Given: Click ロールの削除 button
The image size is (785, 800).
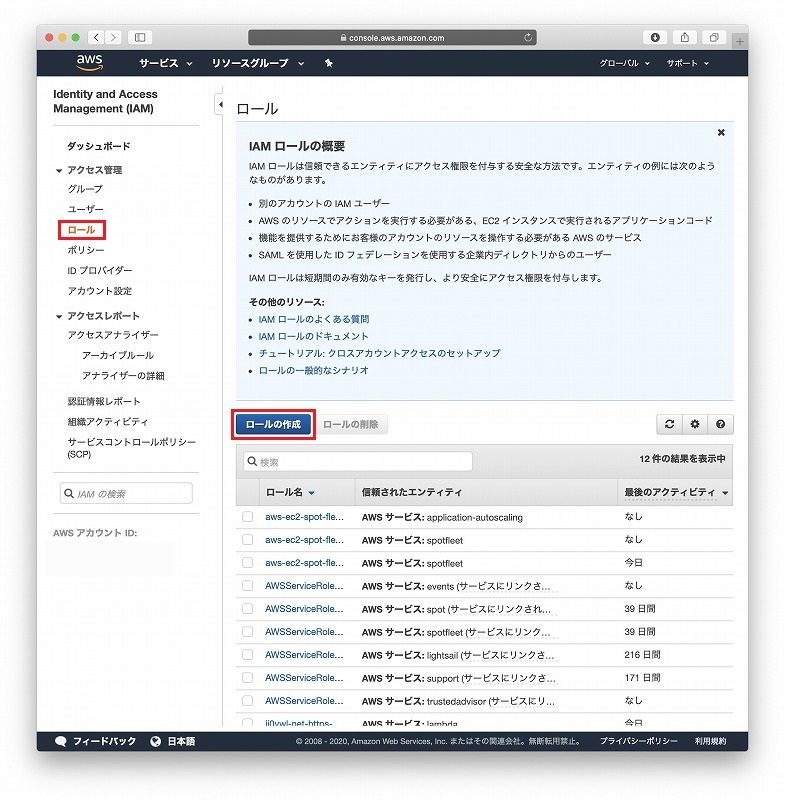Looking at the screenshot, I should 351,424.
